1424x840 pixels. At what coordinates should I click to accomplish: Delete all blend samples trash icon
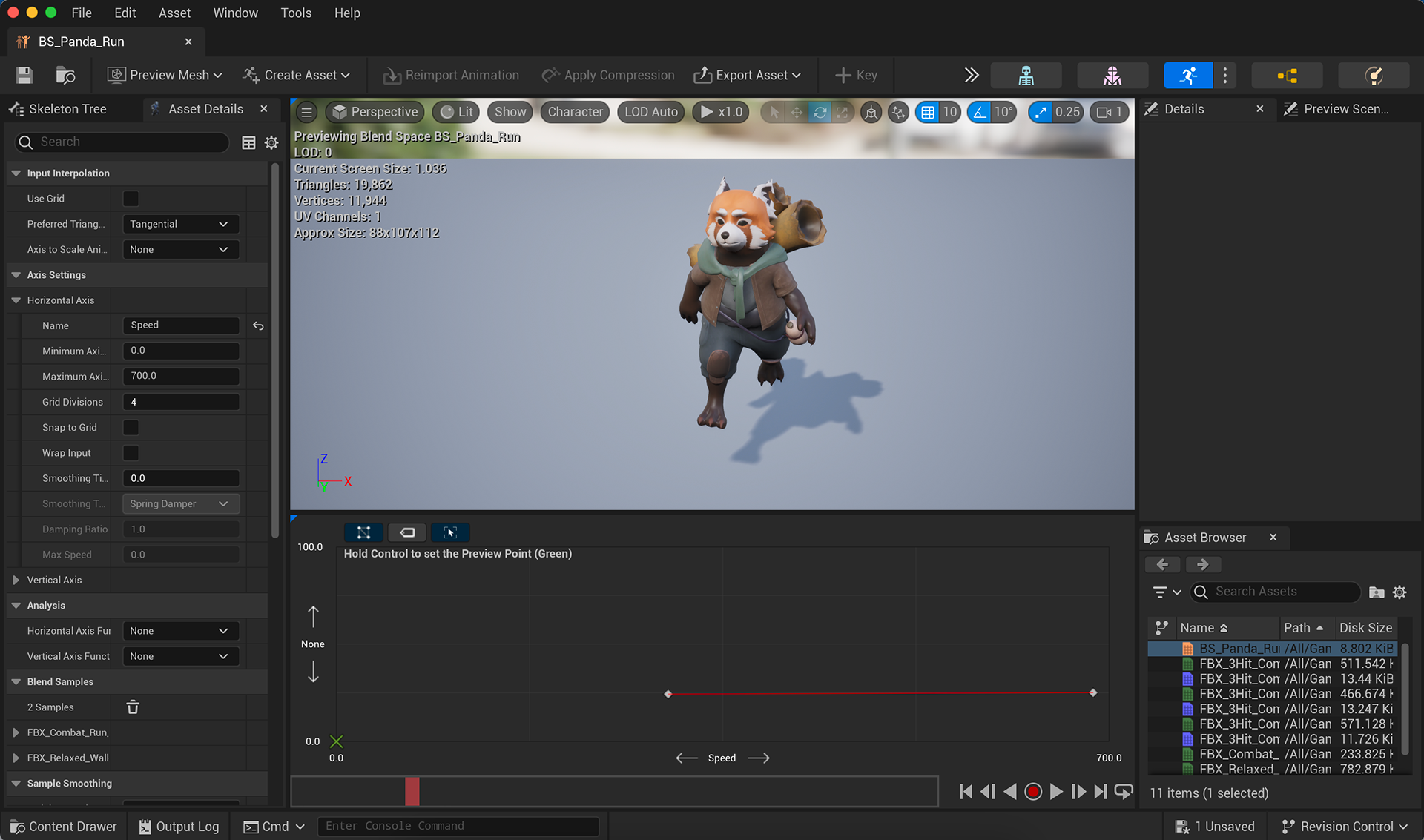[x=133, y=707]
